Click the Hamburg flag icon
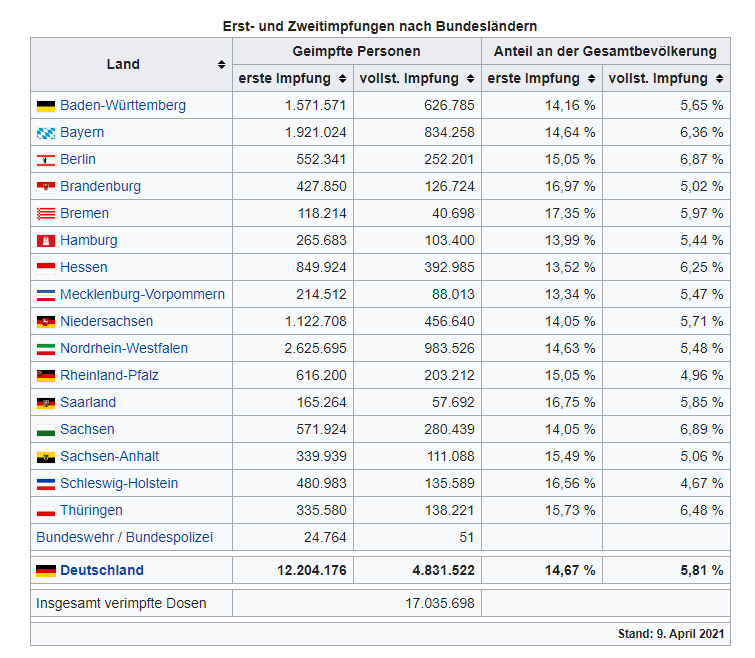Viewport: 755px width, 658px height. (45, 240)
